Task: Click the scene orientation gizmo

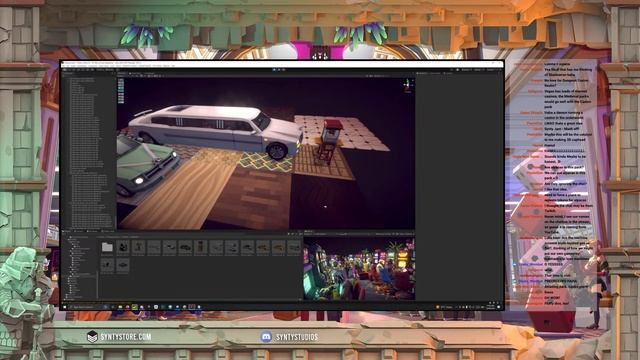Action: click(407, 85)
